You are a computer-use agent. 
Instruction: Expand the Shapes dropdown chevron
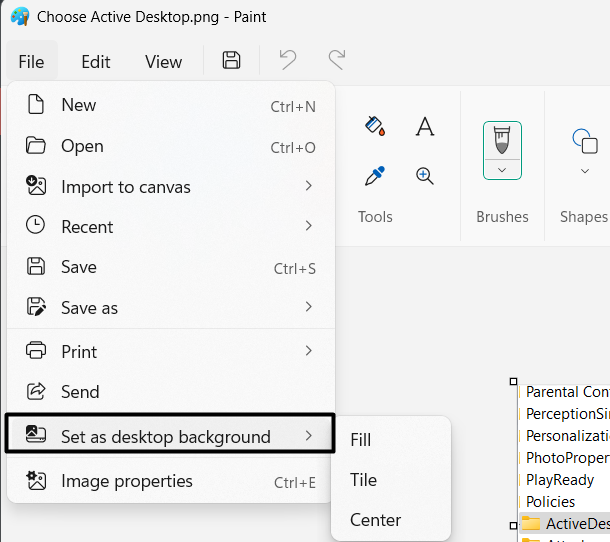pos(585,171)
